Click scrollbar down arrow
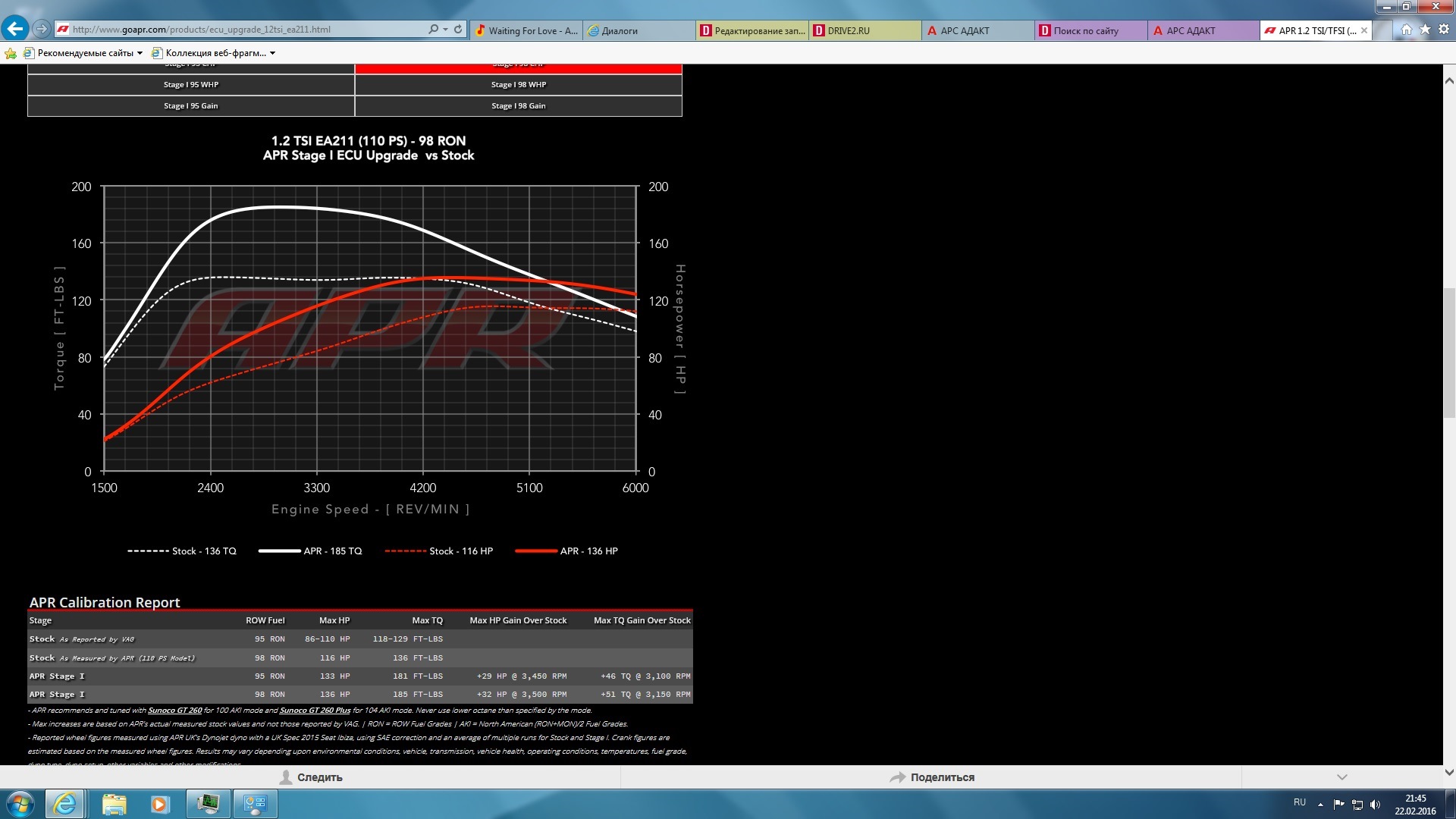Image resolution: width=1456 pixels, height=819 pixels. point(1449,773)
